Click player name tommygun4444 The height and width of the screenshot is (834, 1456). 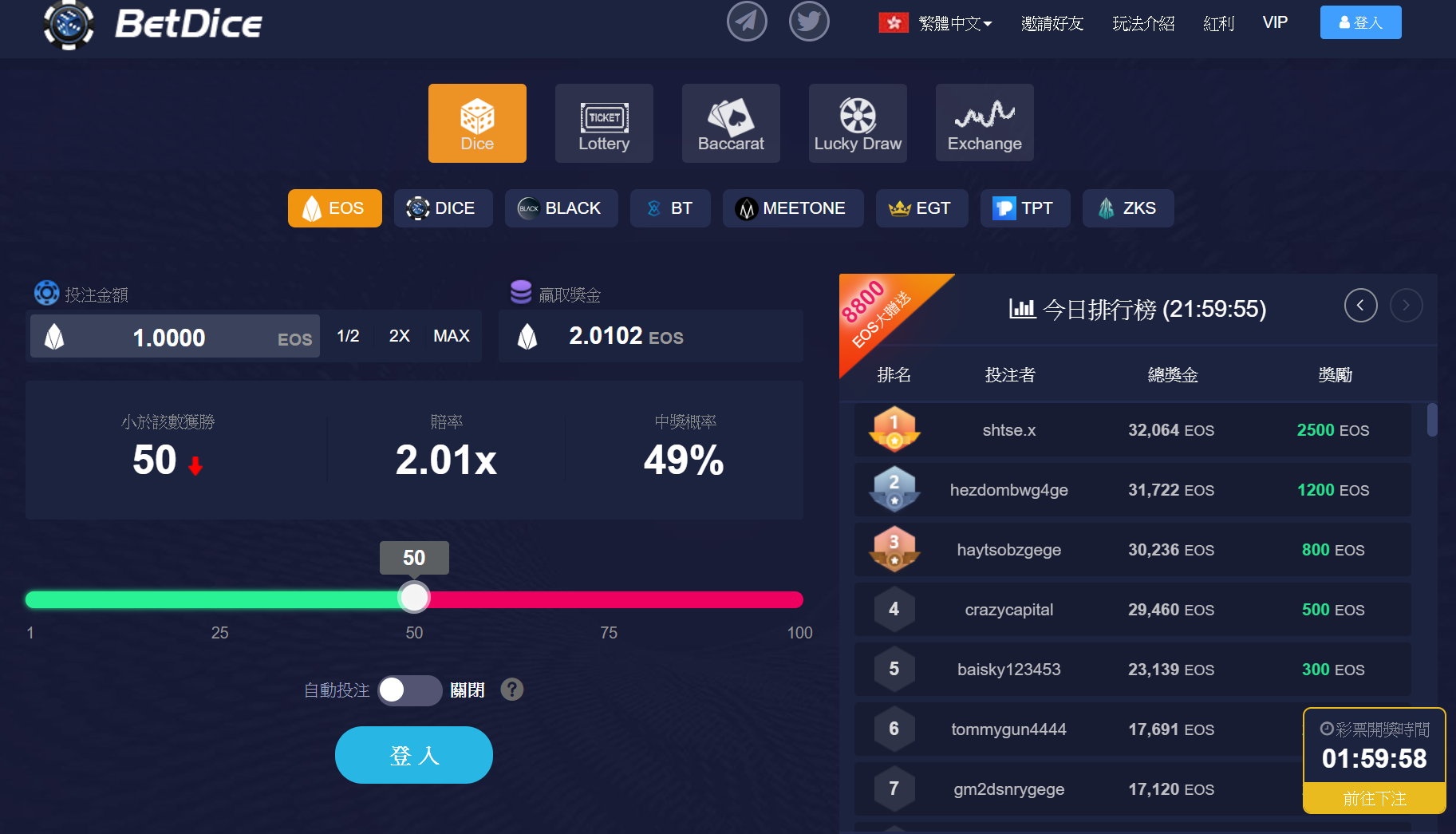tap(1009, 729)
